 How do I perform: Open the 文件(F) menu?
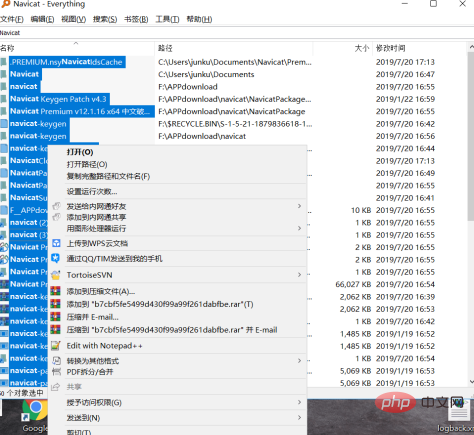tap(12, 19)
